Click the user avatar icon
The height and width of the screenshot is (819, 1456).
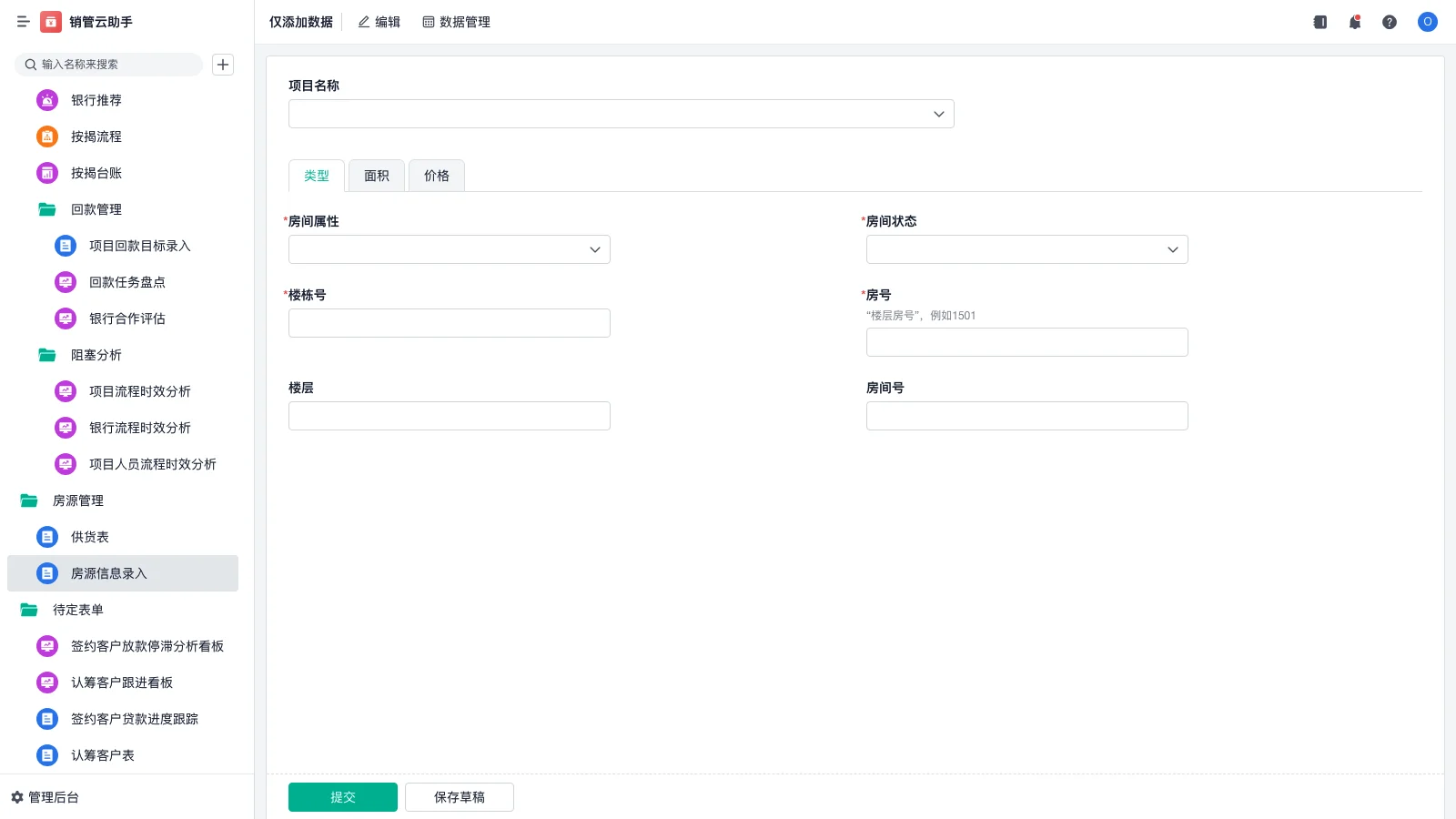point(1427,22)
